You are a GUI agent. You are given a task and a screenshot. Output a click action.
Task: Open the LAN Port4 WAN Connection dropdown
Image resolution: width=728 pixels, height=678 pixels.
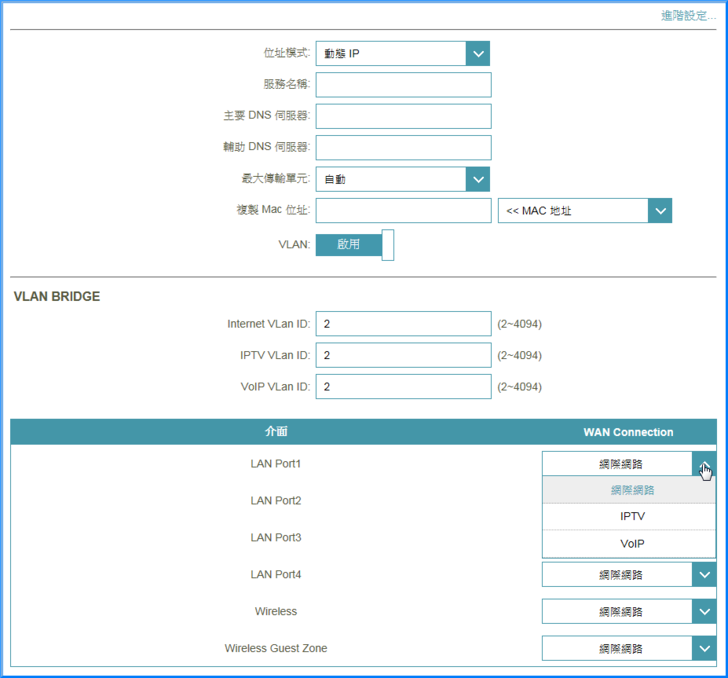[629, 575]
